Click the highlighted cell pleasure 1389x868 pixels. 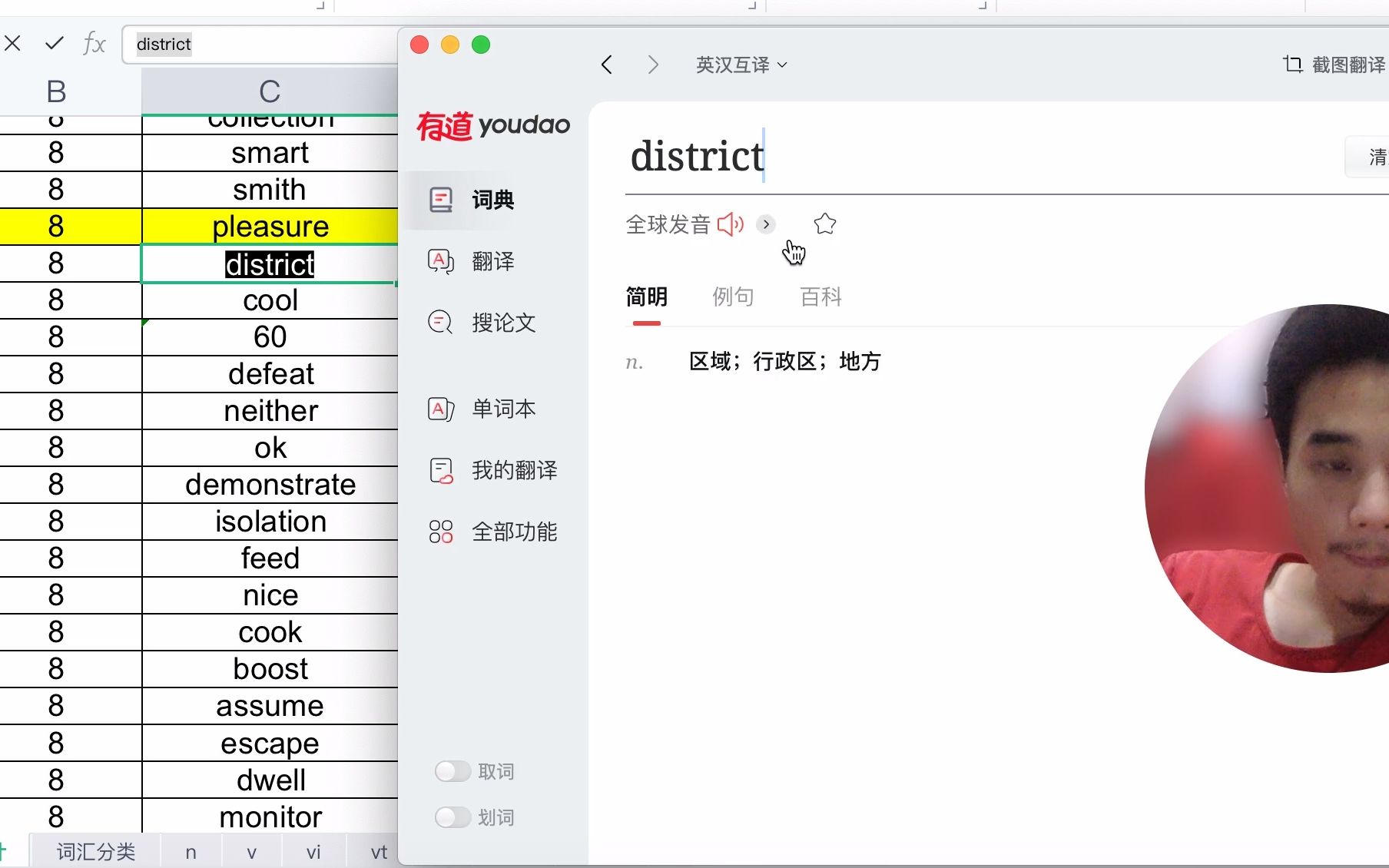[x=270, y=227]
